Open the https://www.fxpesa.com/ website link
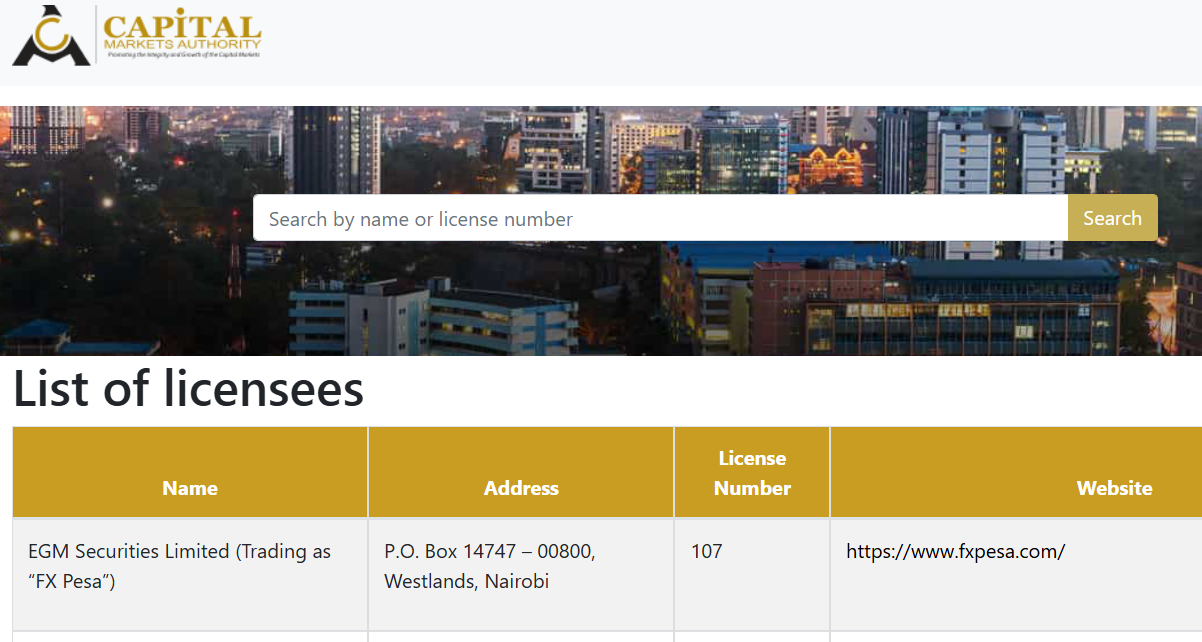Viewport: 1202px width, 642px height. tap(955, 551)
